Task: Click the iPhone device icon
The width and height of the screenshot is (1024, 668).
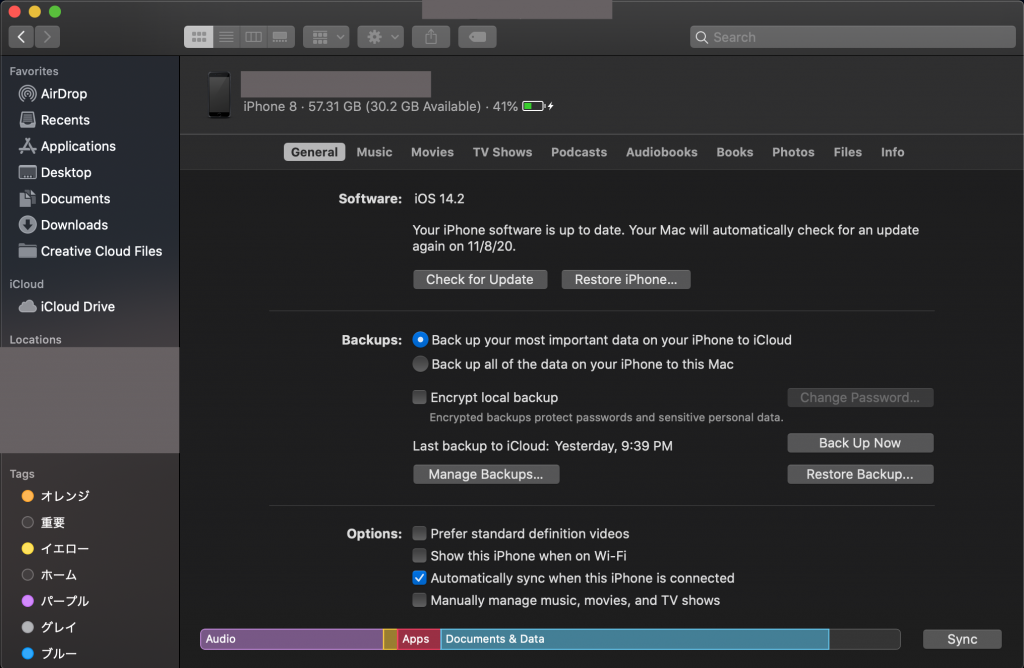Action: (x=219, y=95)
